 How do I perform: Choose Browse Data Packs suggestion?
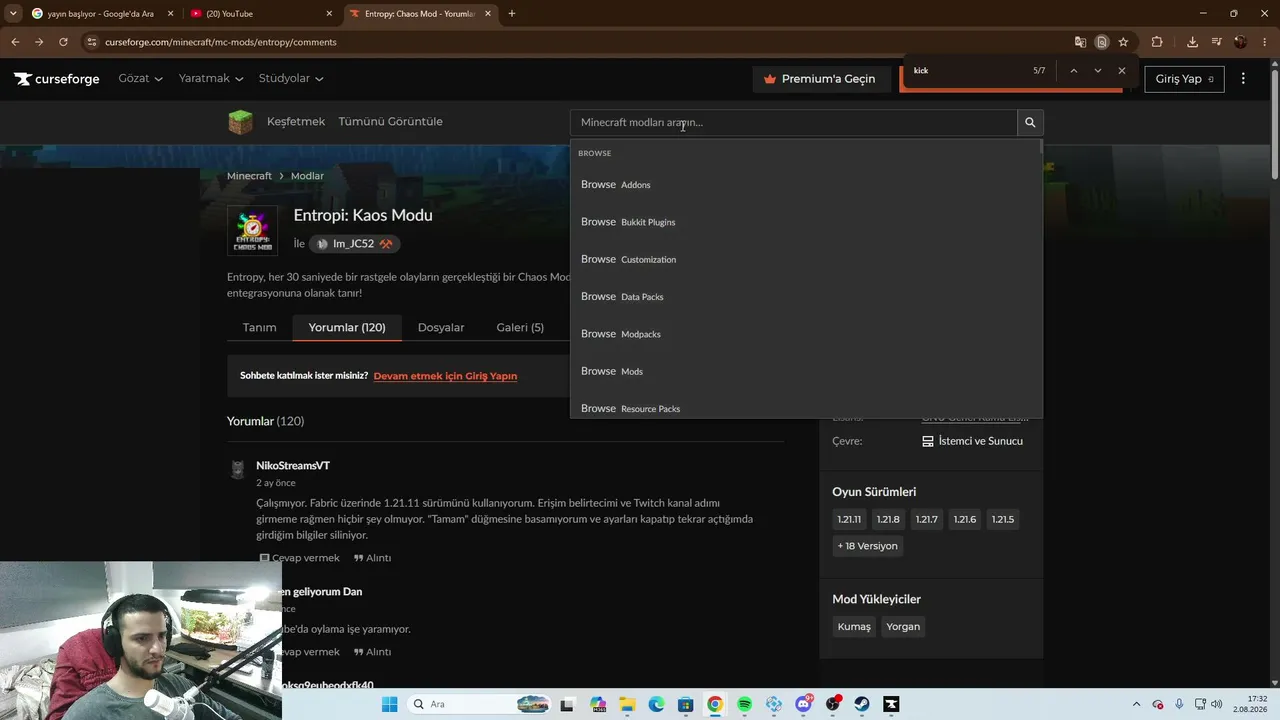click(x=806, y=297)
